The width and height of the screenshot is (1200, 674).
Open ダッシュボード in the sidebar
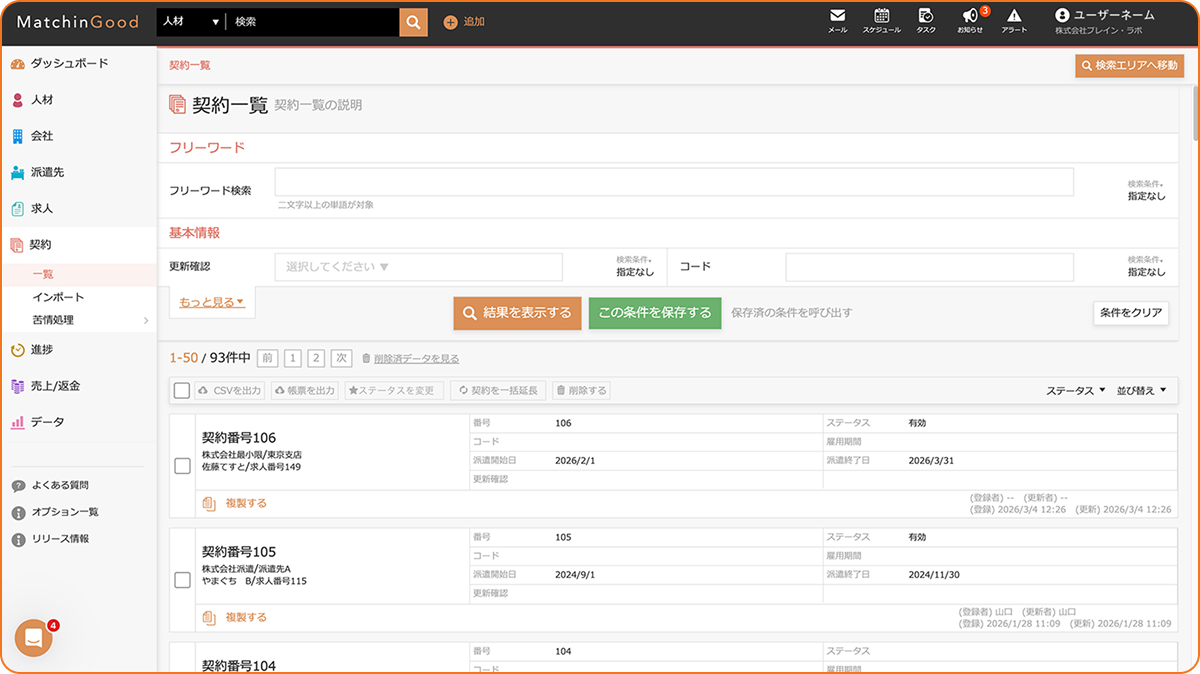69,63
